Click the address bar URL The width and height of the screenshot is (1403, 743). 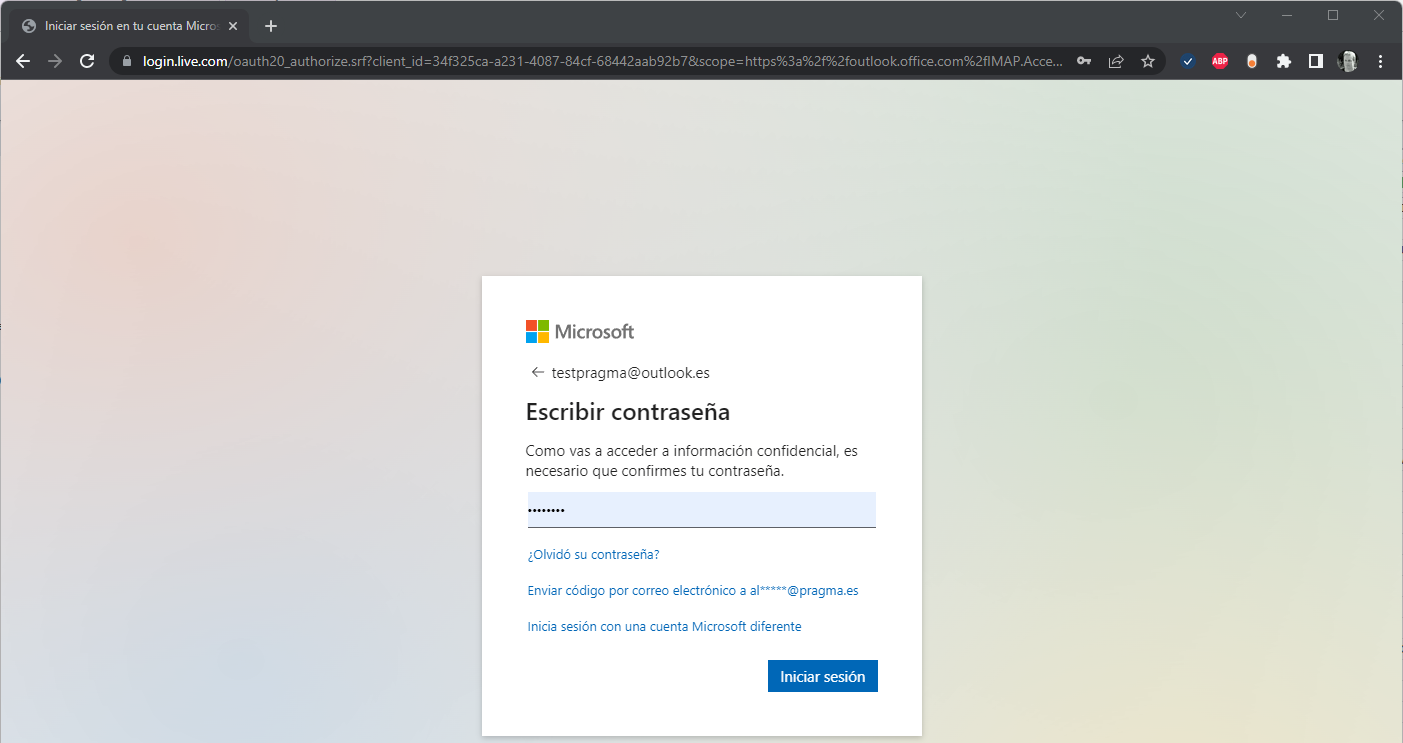(603, 61)
